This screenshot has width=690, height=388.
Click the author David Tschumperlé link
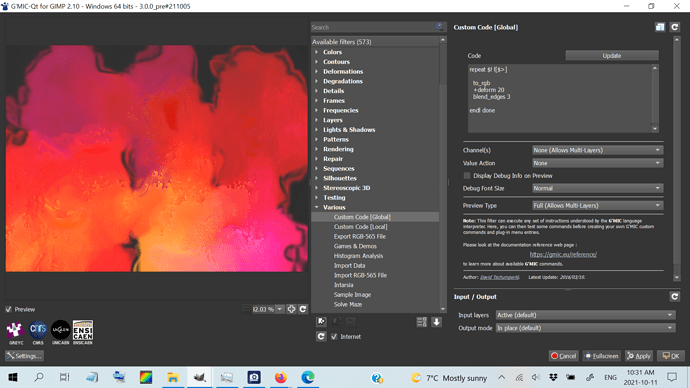coord(499,277)
